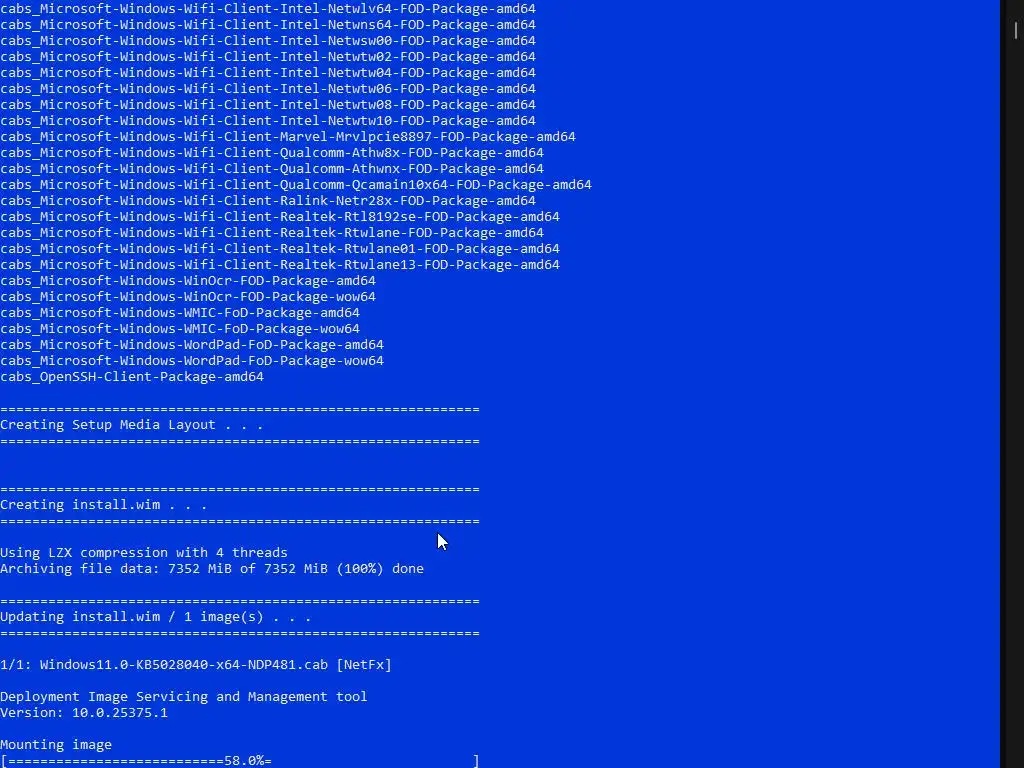Select the Intel-Netwlv64-FOD-Package line
The image size is (1024, 768).
pos(268,8)
